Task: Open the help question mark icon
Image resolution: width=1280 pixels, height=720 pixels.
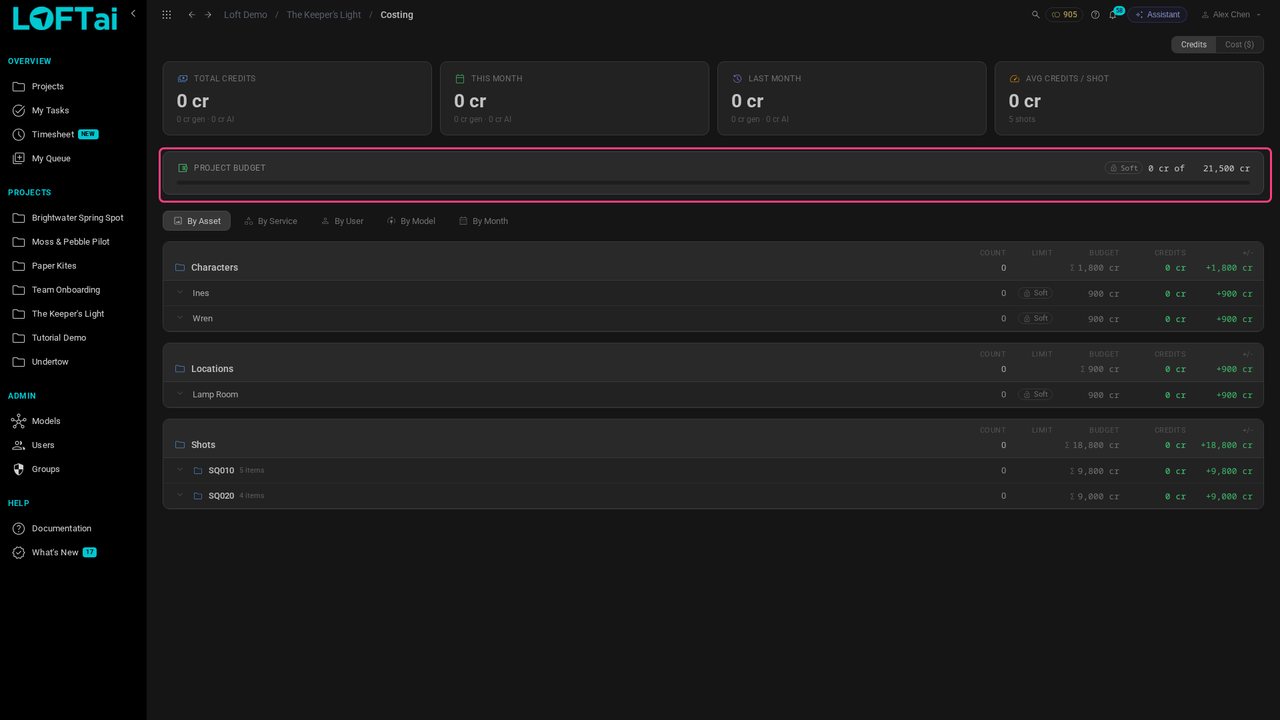Action: click(1095, 15)
